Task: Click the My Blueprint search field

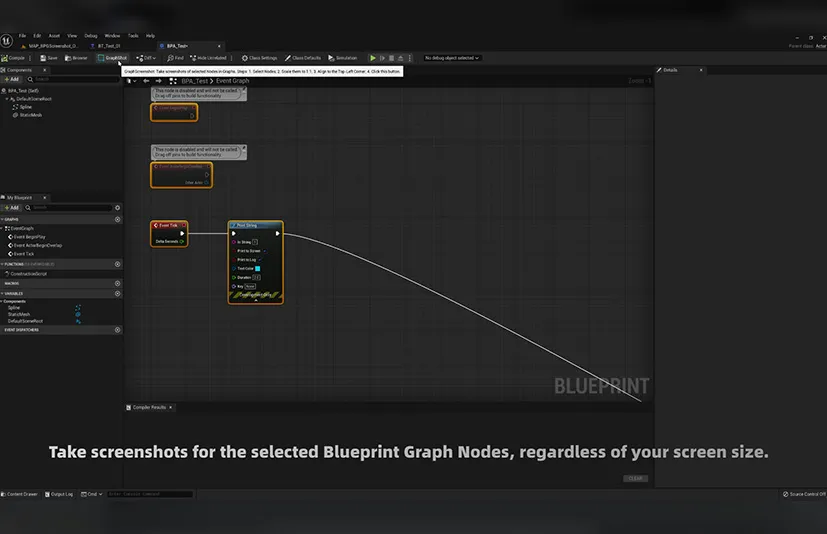Action: pos(68,207)
